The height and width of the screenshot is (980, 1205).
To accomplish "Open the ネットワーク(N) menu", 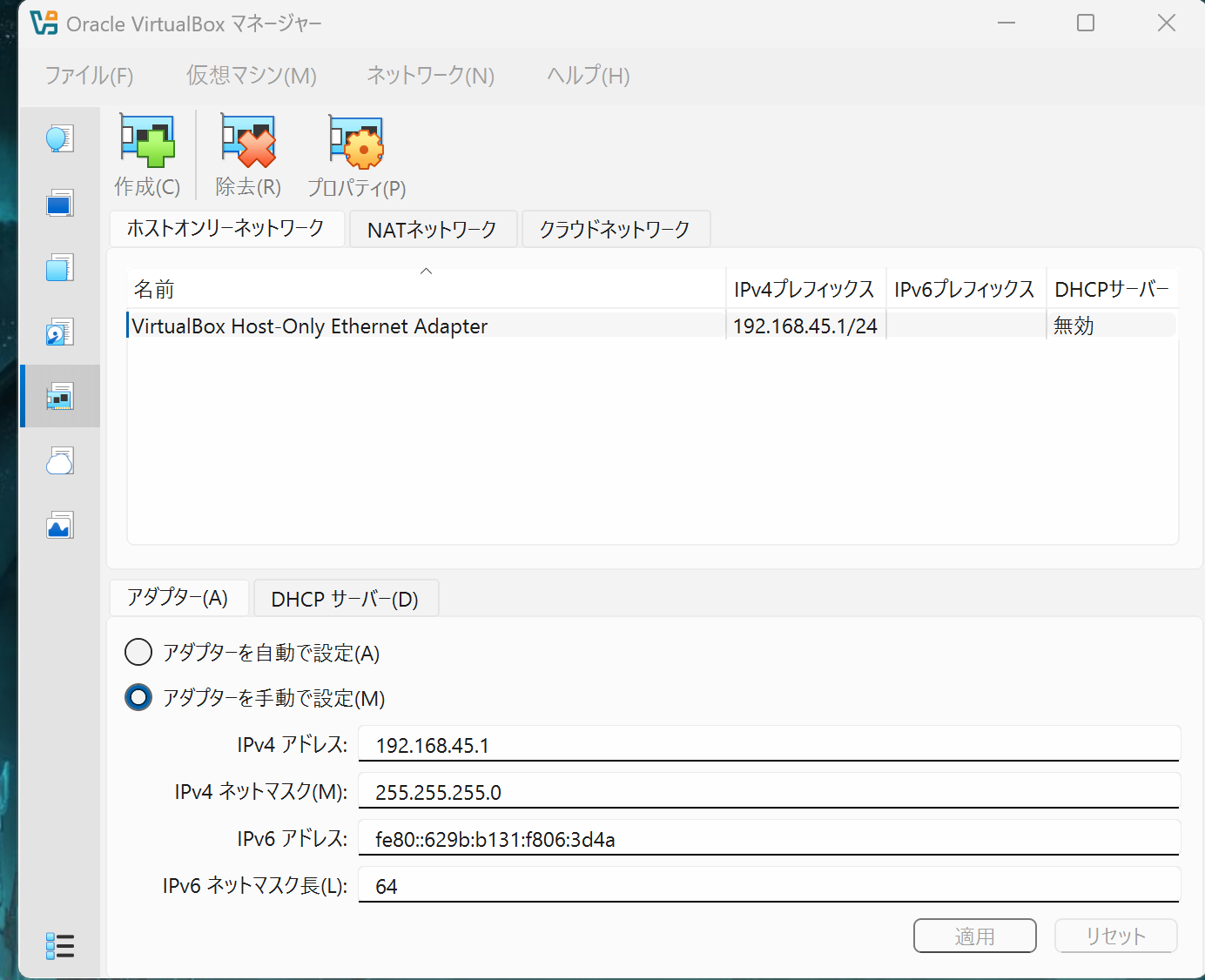I will 430,76.
